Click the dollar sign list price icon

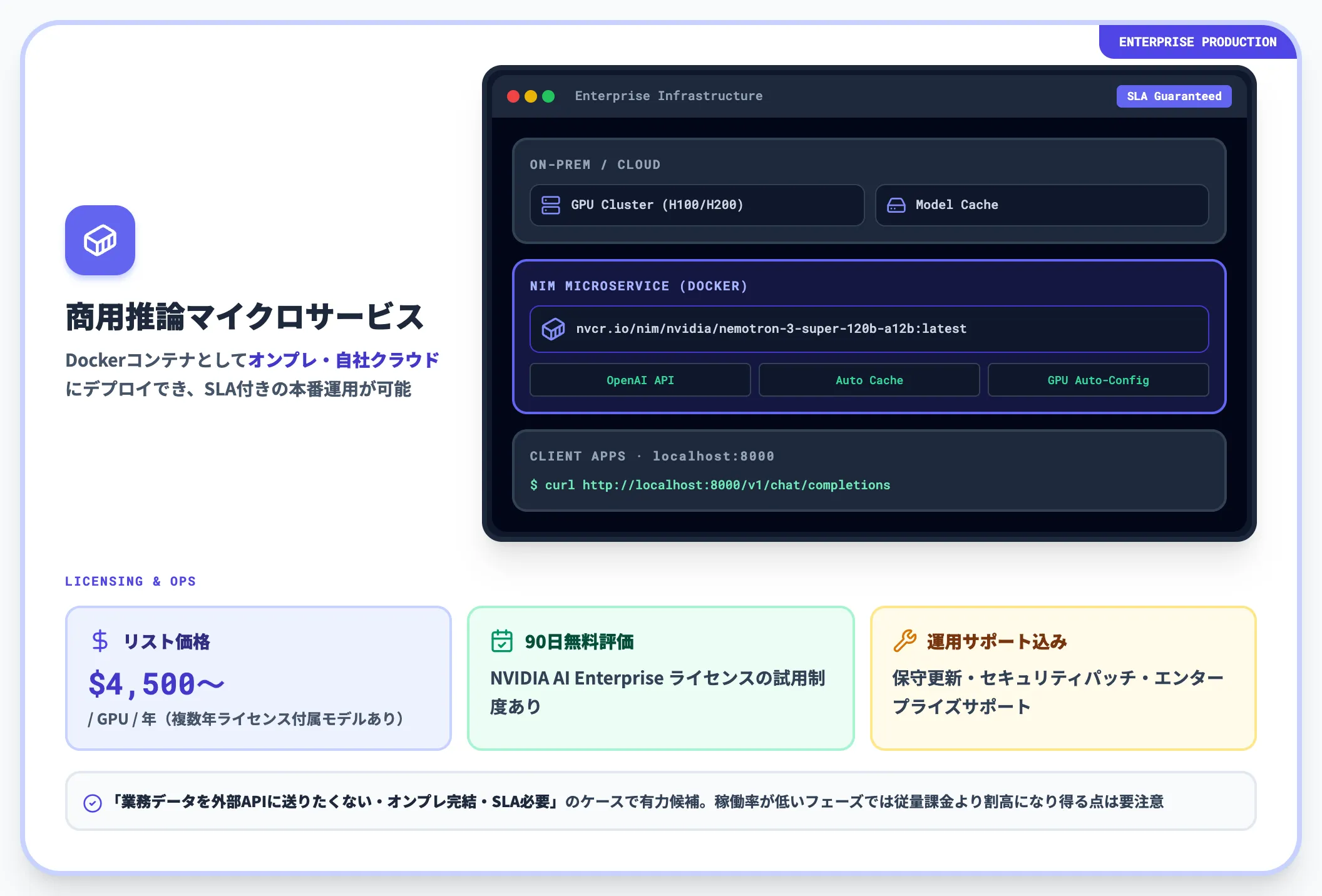[x=100, y=641]
